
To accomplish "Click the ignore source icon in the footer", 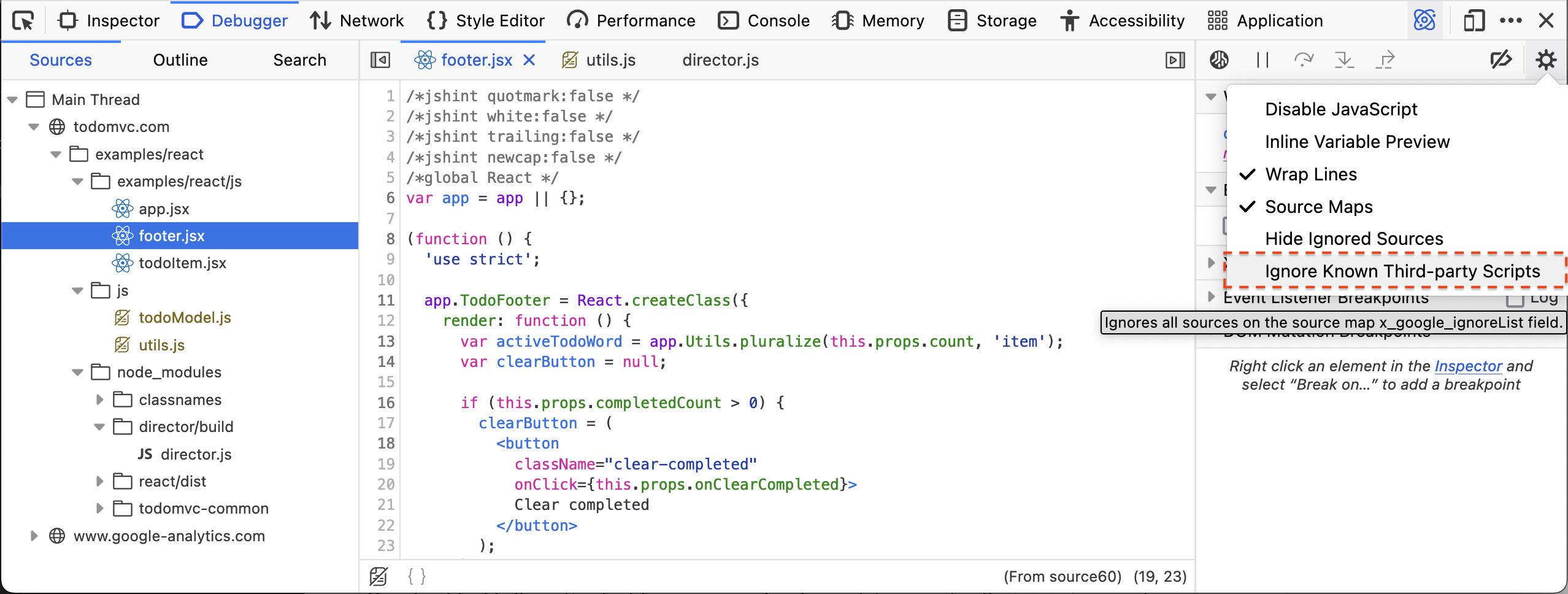I will (379, 576).
